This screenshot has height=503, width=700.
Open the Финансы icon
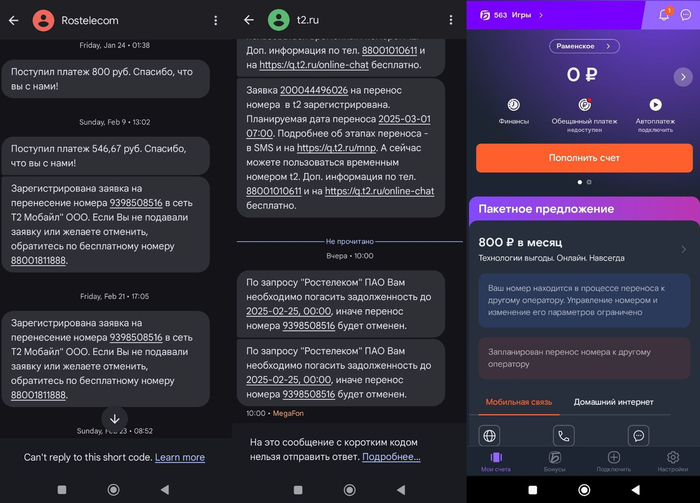coord(513,105)
